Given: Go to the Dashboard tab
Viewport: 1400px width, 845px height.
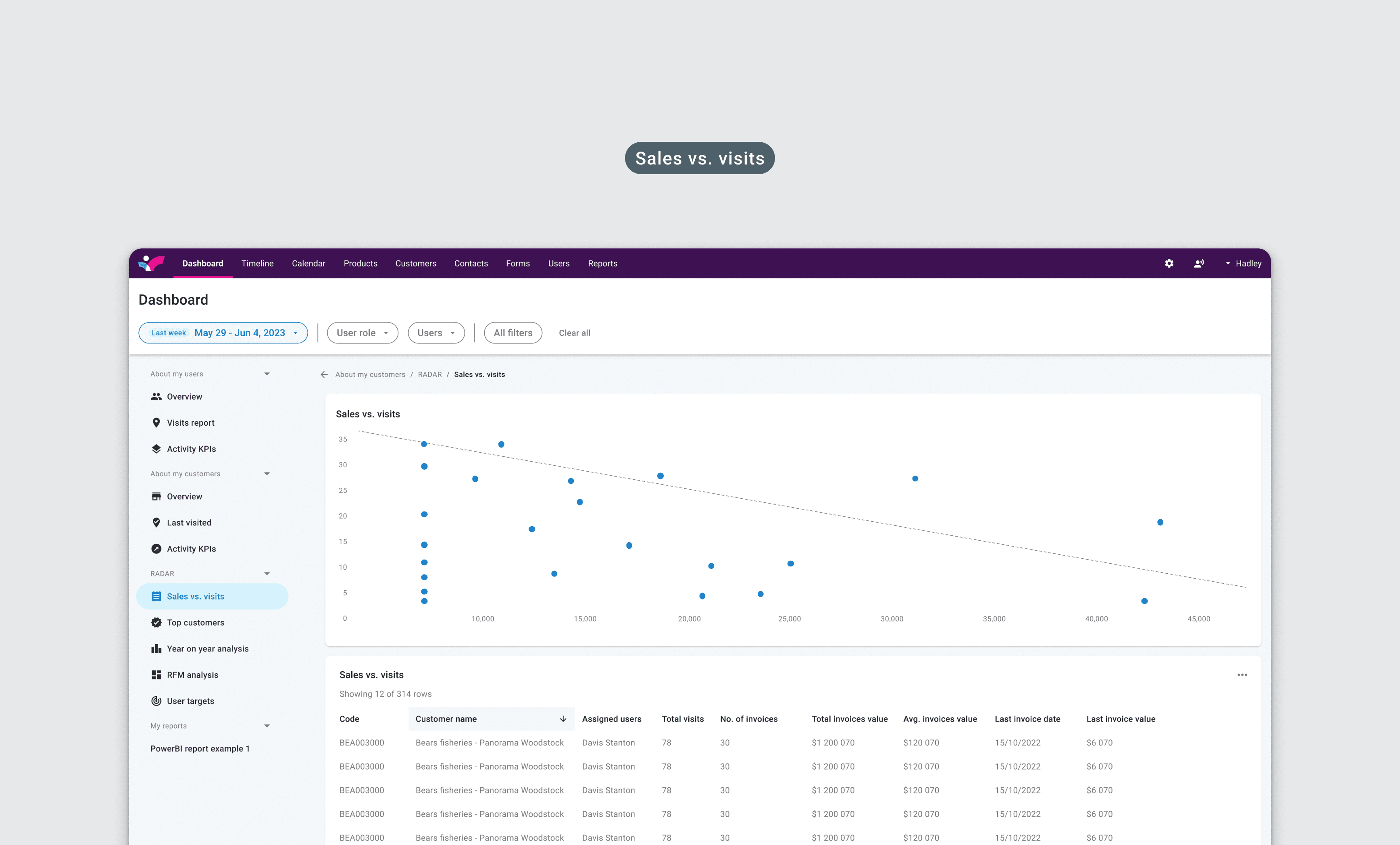Looking at the screenshot, I should point(203,264).
